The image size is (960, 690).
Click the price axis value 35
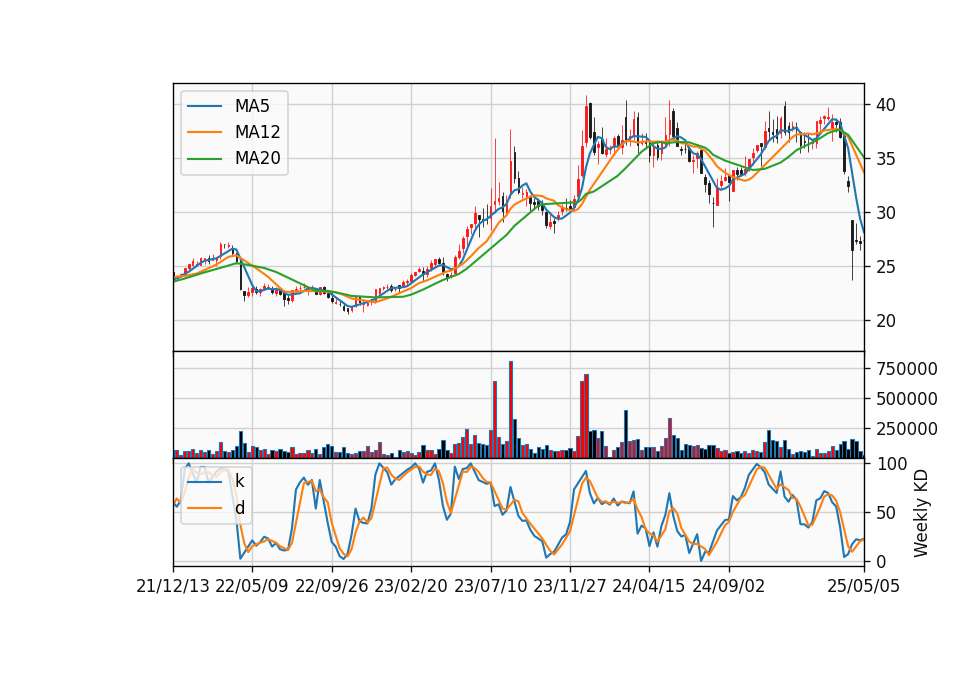click(885, 159)
